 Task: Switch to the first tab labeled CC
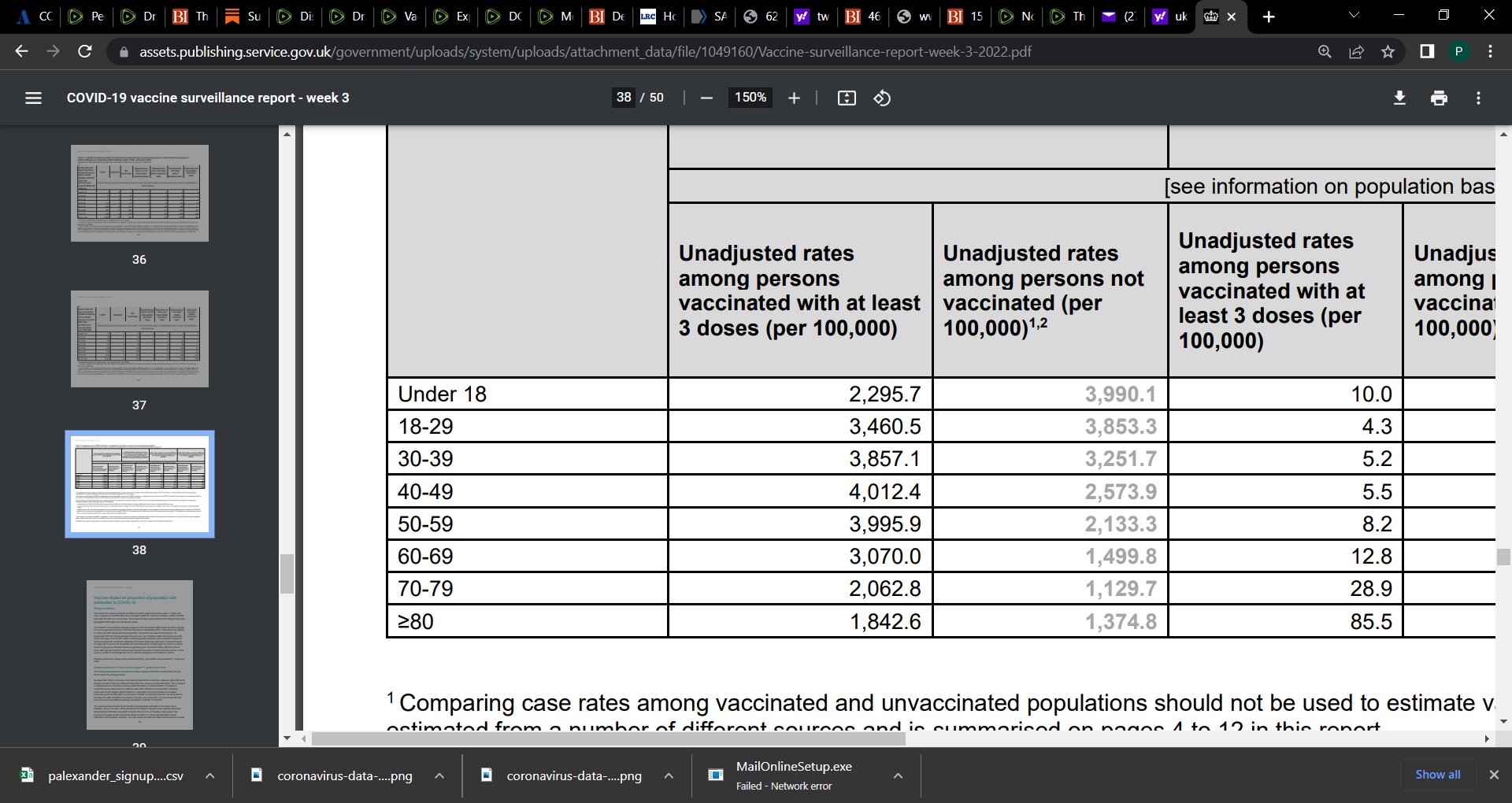click(x=35, y=17)
